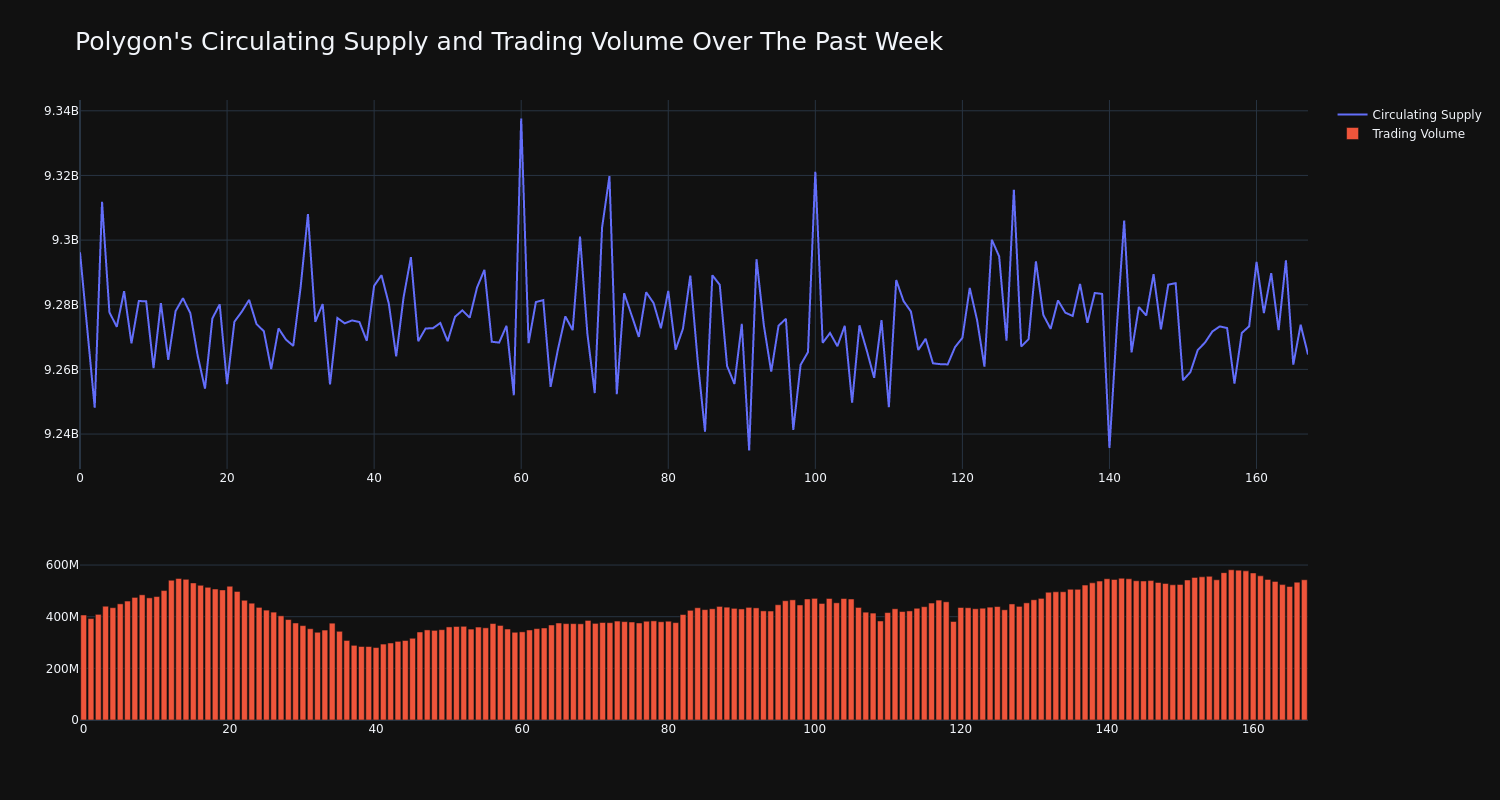This screenshot has height=800, width=1500.
Task: Click the blue Circulating Supply legend line
Action: (x=1352, y=115)
